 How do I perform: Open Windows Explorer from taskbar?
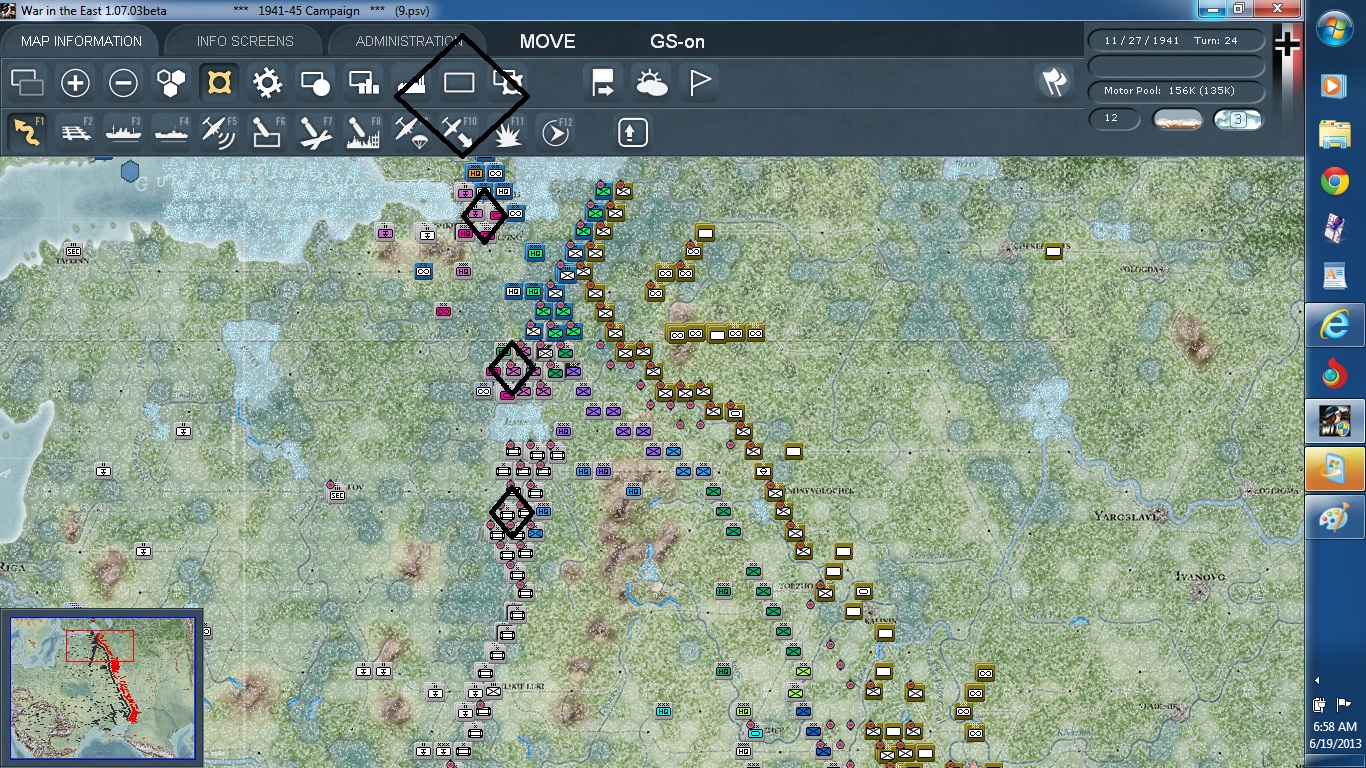[x=1335, y=134]
